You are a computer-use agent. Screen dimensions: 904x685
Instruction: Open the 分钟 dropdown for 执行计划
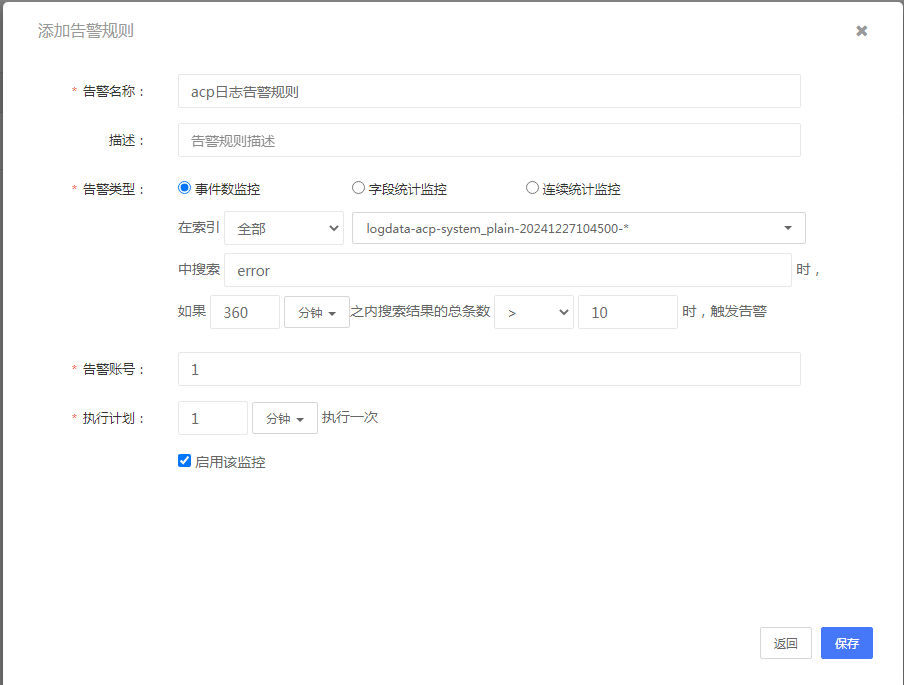coord(285,418)
